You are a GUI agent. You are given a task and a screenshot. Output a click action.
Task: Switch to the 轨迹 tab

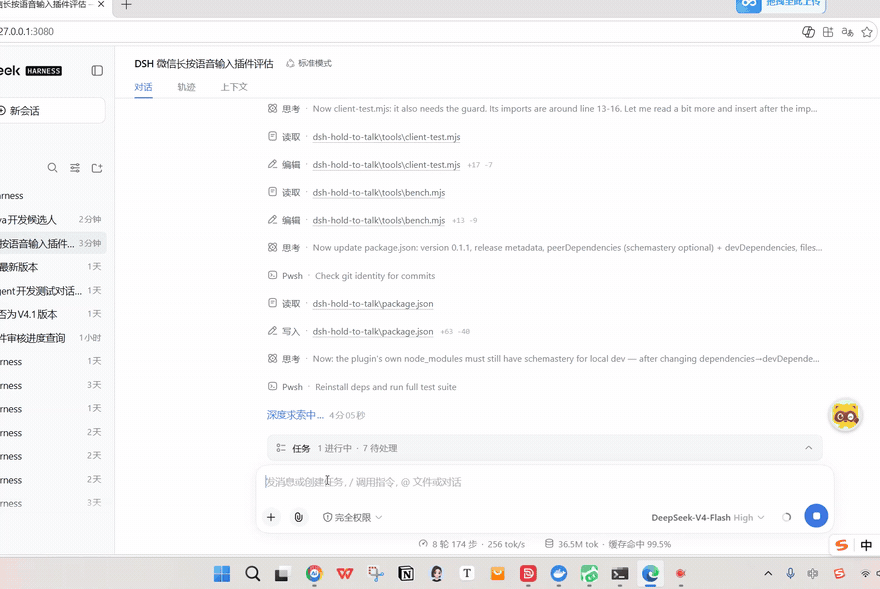186,87
